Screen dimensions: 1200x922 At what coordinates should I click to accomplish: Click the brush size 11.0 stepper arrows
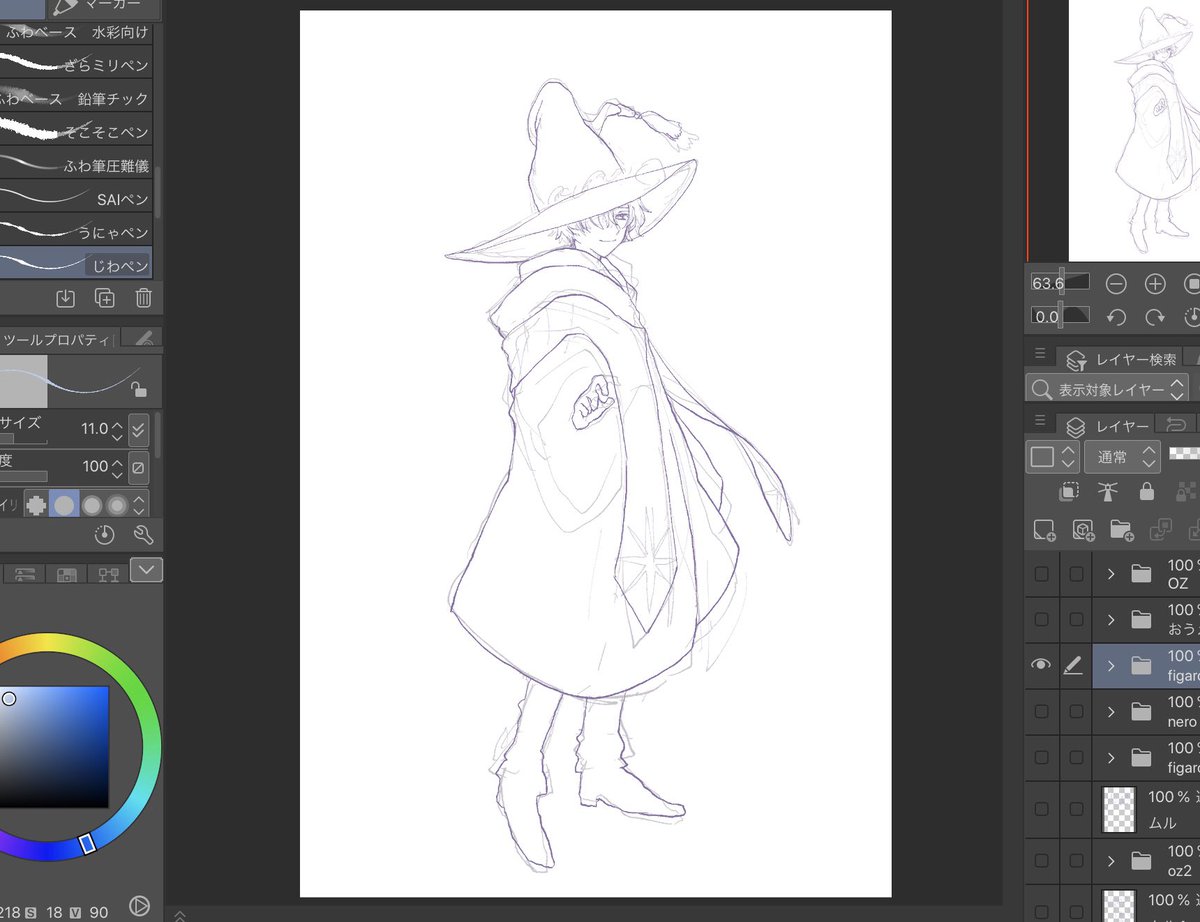(x=117, y=429)
